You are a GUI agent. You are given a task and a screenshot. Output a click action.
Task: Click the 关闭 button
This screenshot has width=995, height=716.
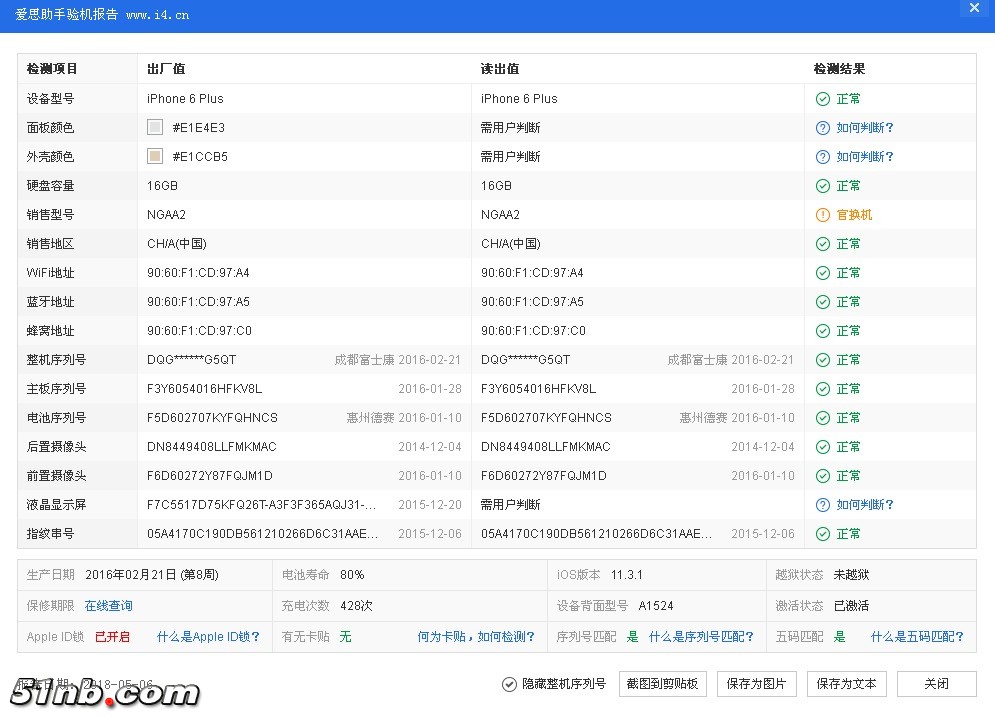click(936, 684)
